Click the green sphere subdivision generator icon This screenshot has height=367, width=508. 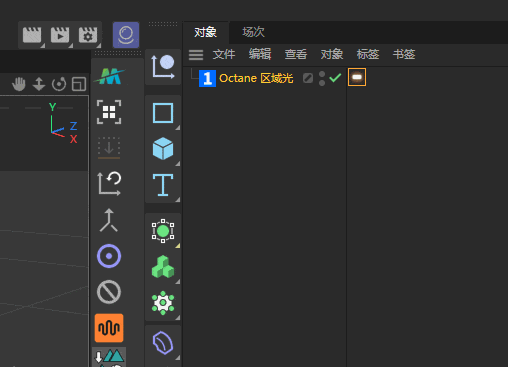(x=163, y=231)
